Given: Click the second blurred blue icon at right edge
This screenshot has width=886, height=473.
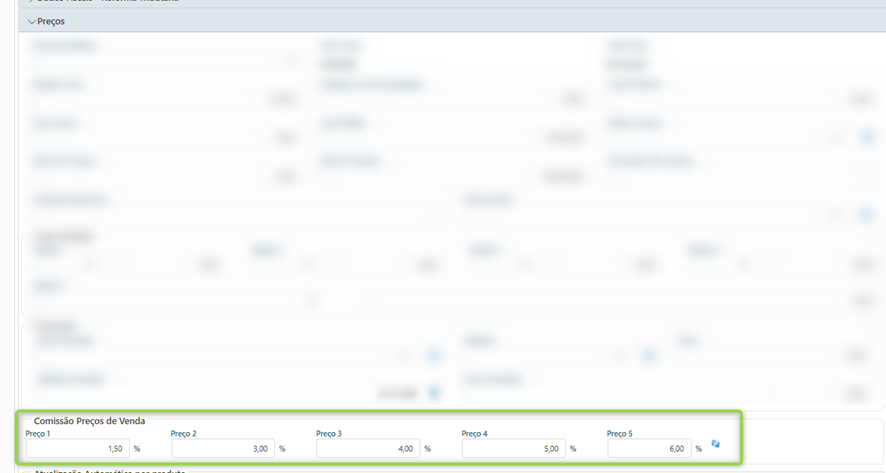Looking at the screenshot, I should (x=867, y=214).
